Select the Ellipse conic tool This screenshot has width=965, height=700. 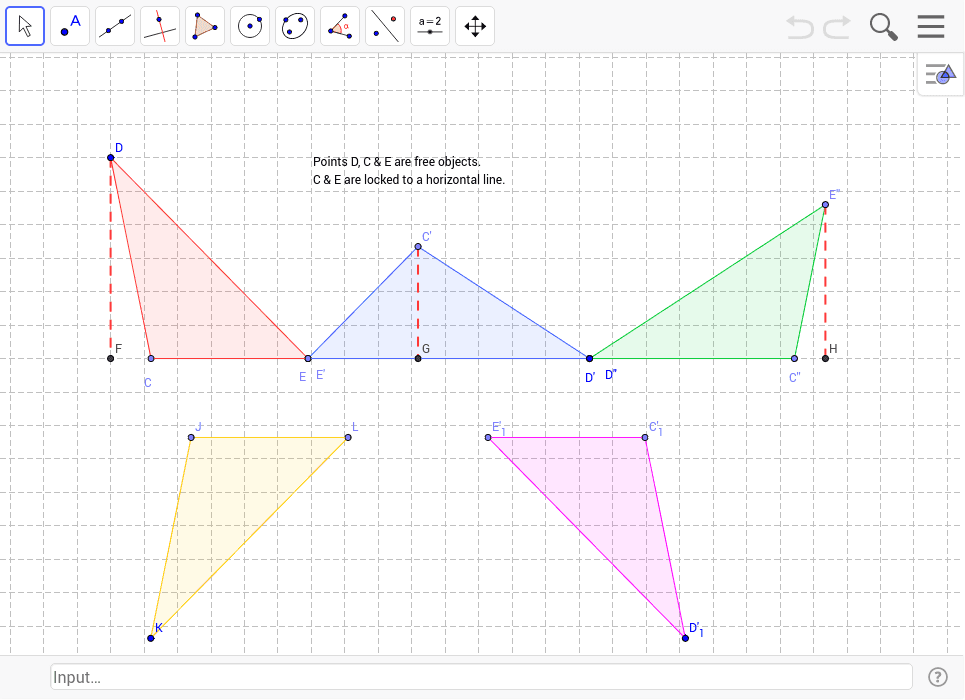295,26
